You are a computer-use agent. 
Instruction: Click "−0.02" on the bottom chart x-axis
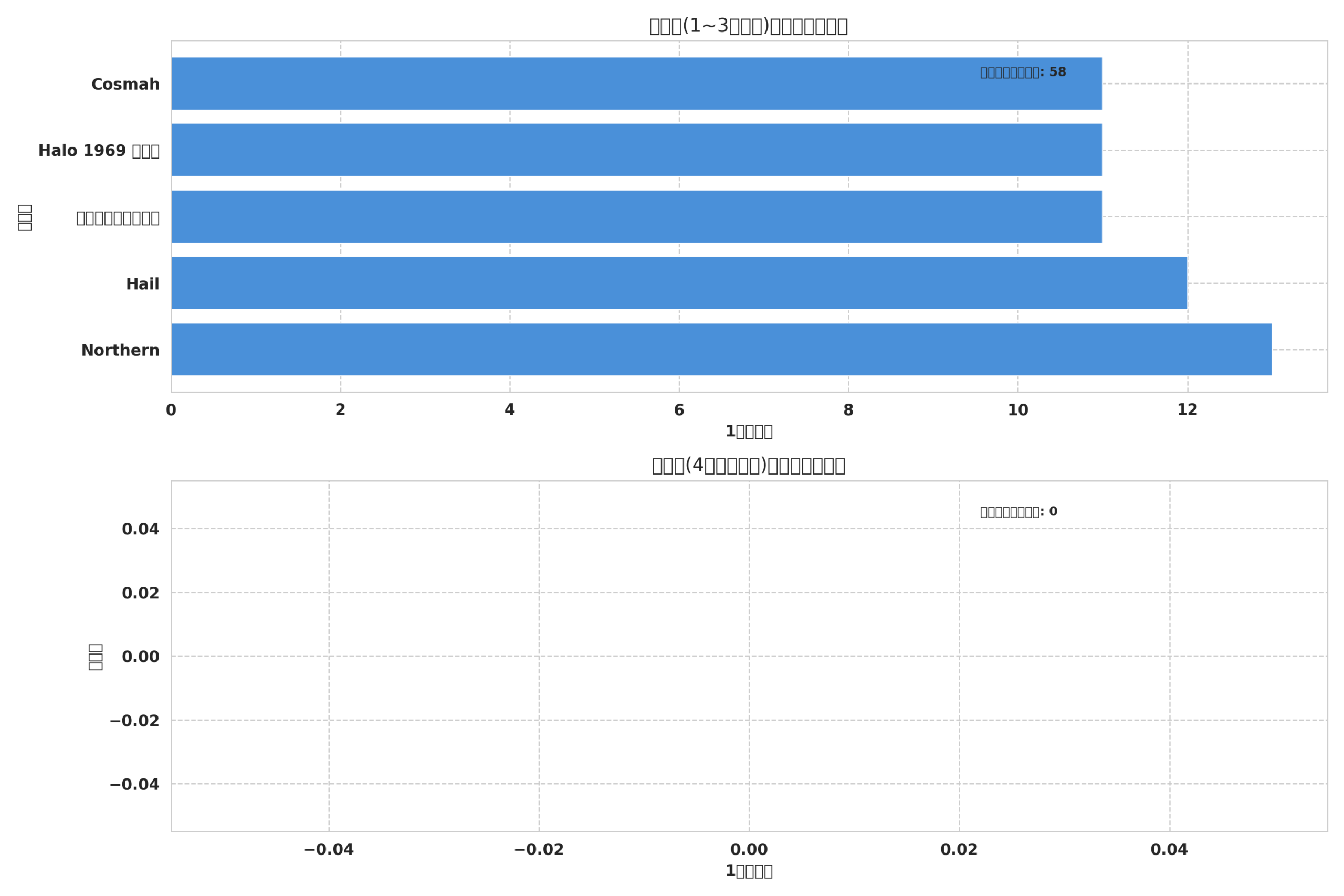click(539, 850)
